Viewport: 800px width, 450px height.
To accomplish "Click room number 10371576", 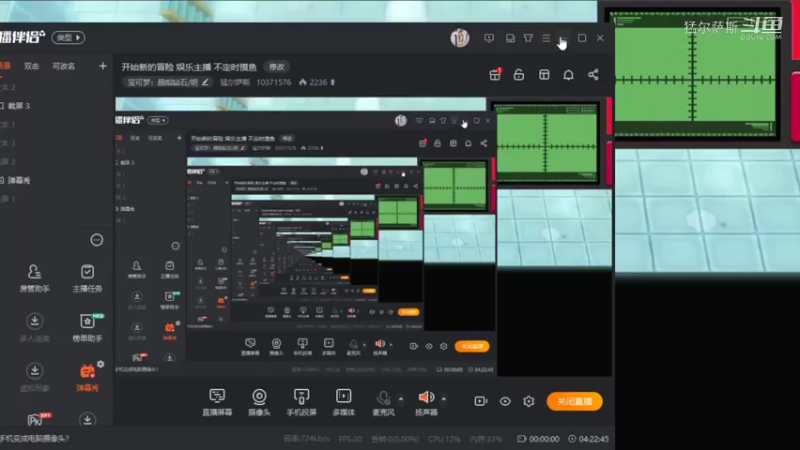I will [x=273, y=82].
